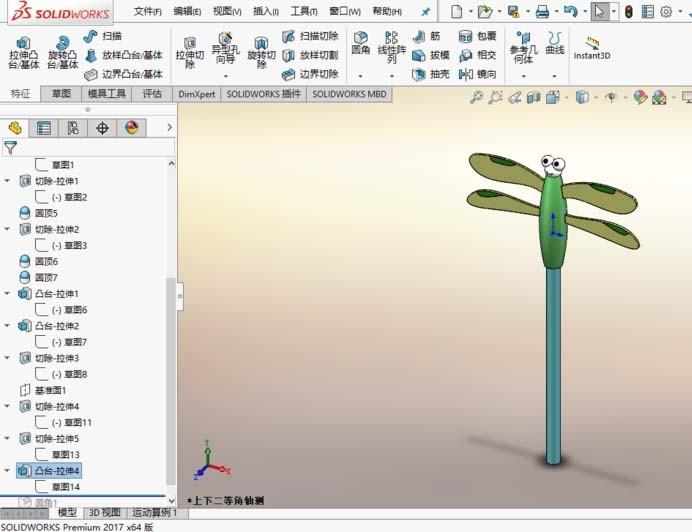Viewport: 692px width, 532px height.
Task: Select the Extruded Boss/Base (拉伸凸台/基体) tool
Action: click(24, 53)
